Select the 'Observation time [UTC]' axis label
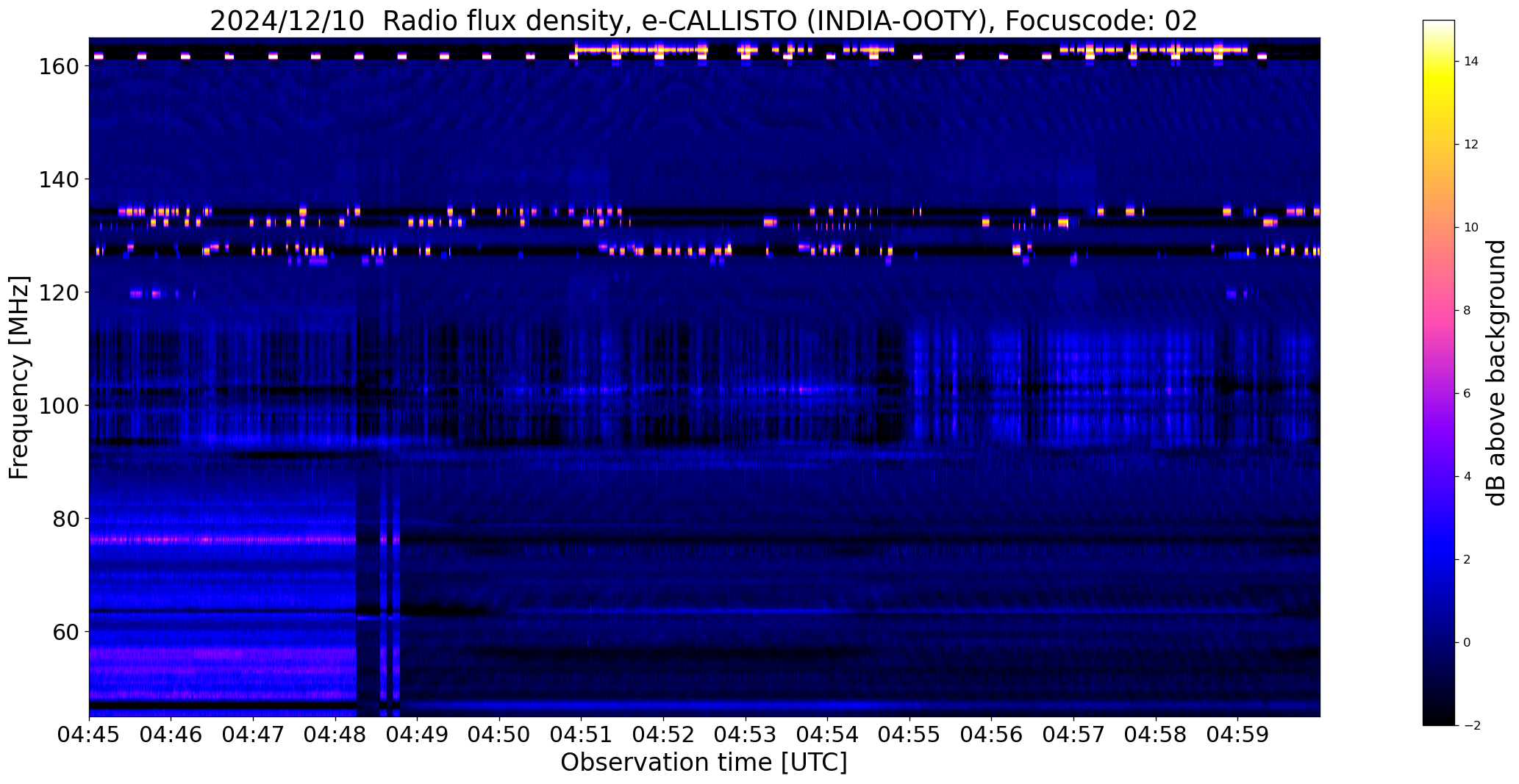 pos(704,763)
